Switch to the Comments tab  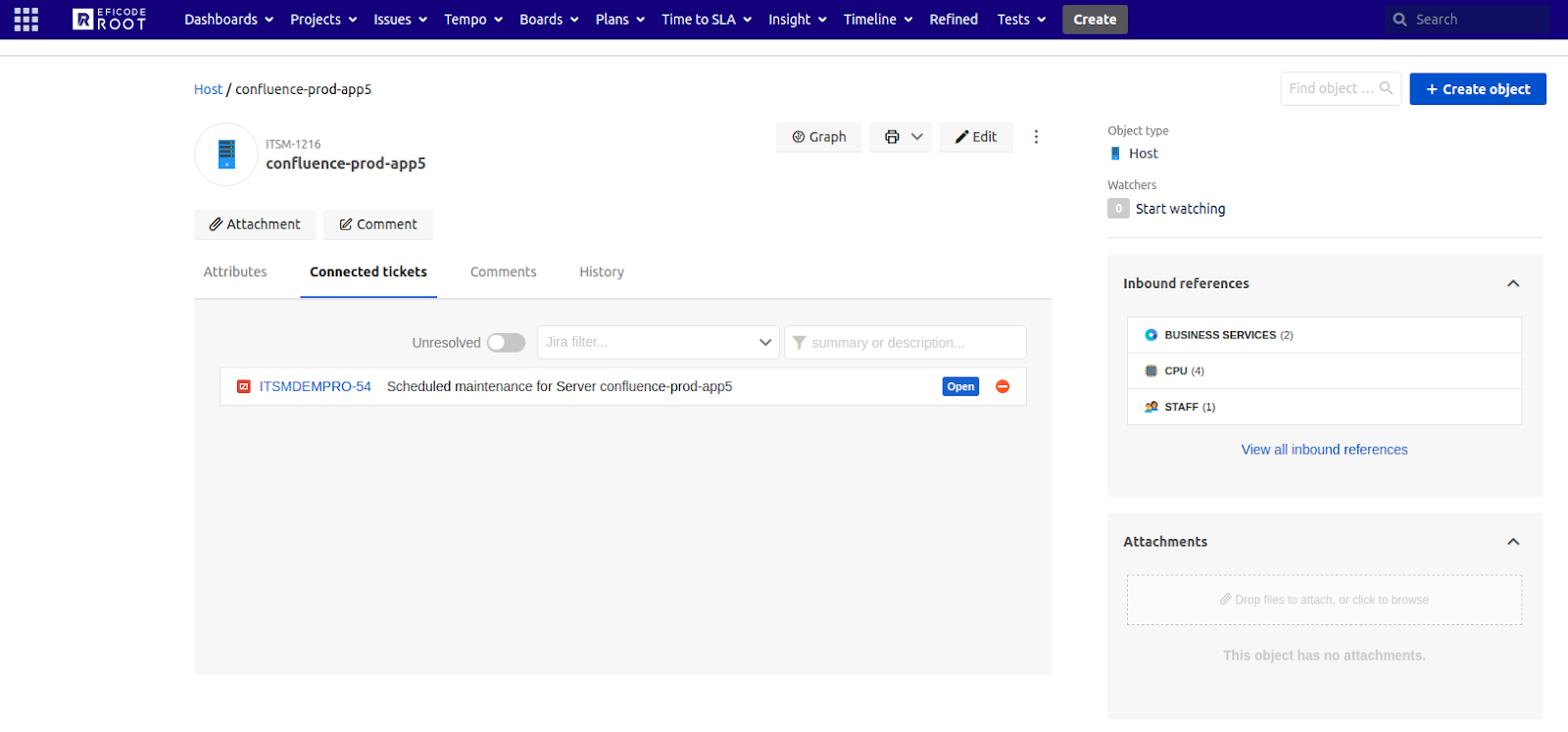click(x=504, y=272)
